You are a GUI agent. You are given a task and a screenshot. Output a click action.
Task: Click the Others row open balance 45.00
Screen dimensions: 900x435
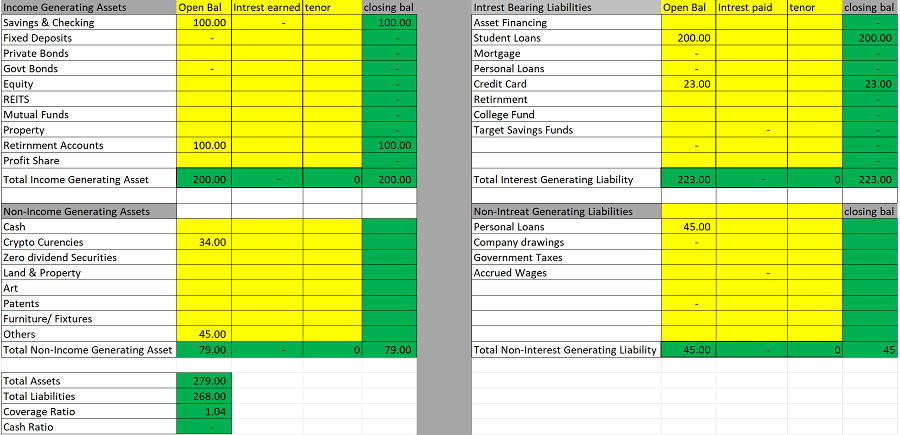203,334
